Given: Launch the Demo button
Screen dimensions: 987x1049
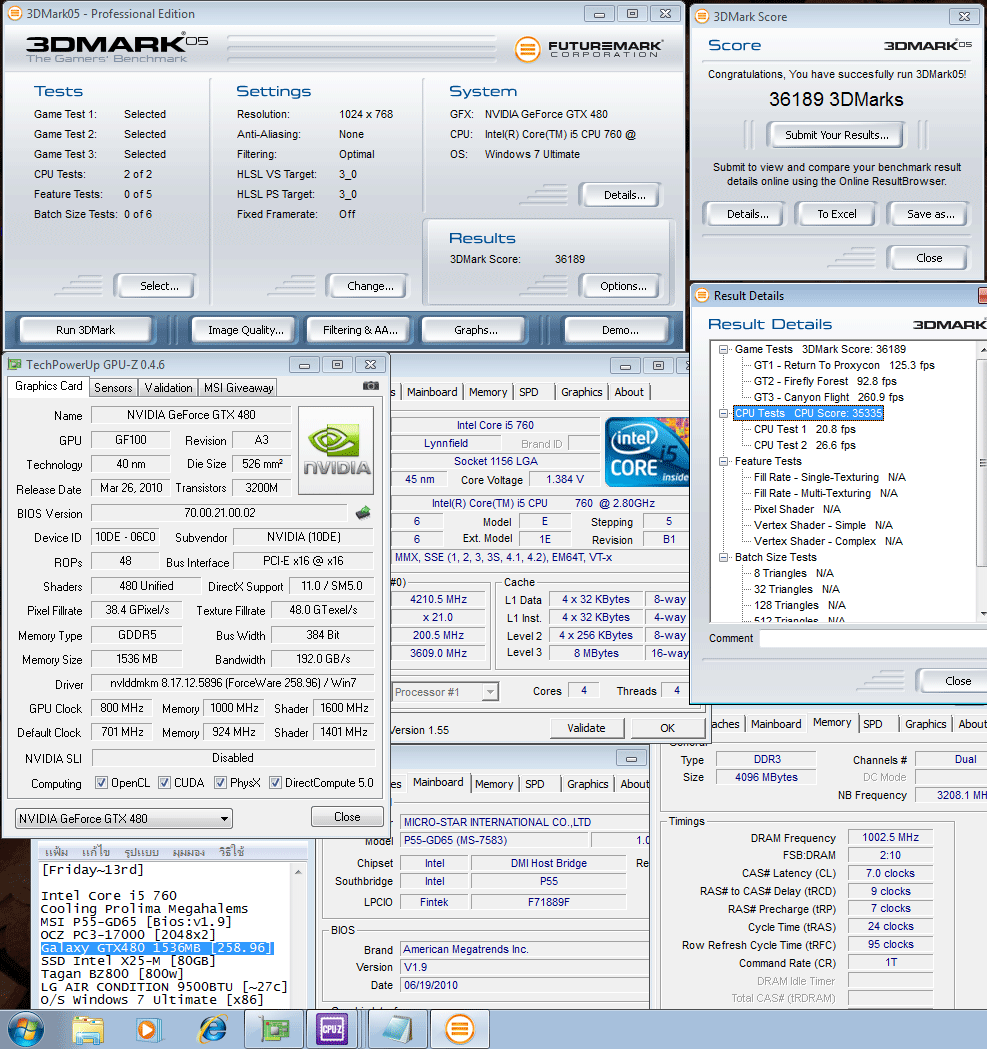Looking at the screenshot, I should point(620,330).
